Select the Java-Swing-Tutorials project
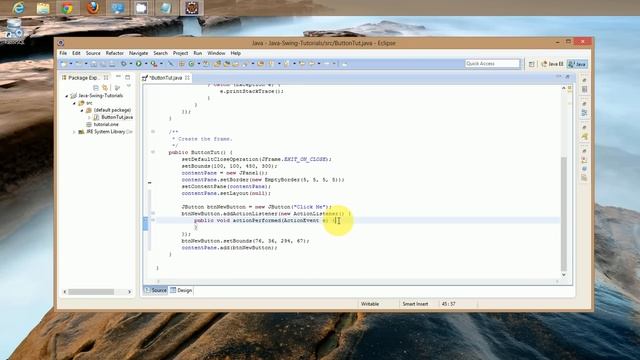Screen dimensions: 640x360 [100, 96]
